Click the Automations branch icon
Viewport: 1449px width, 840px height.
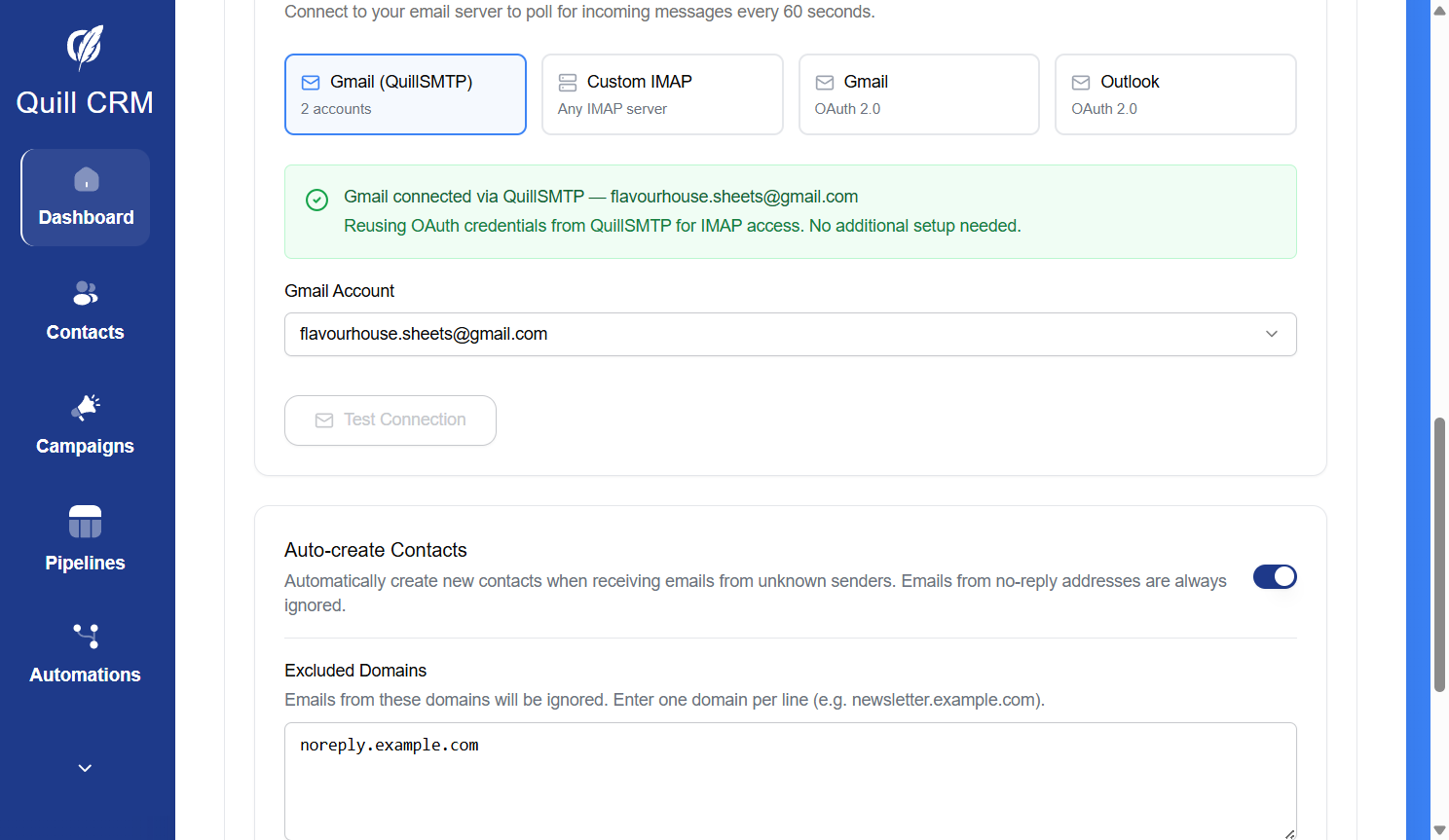[85, 636]
